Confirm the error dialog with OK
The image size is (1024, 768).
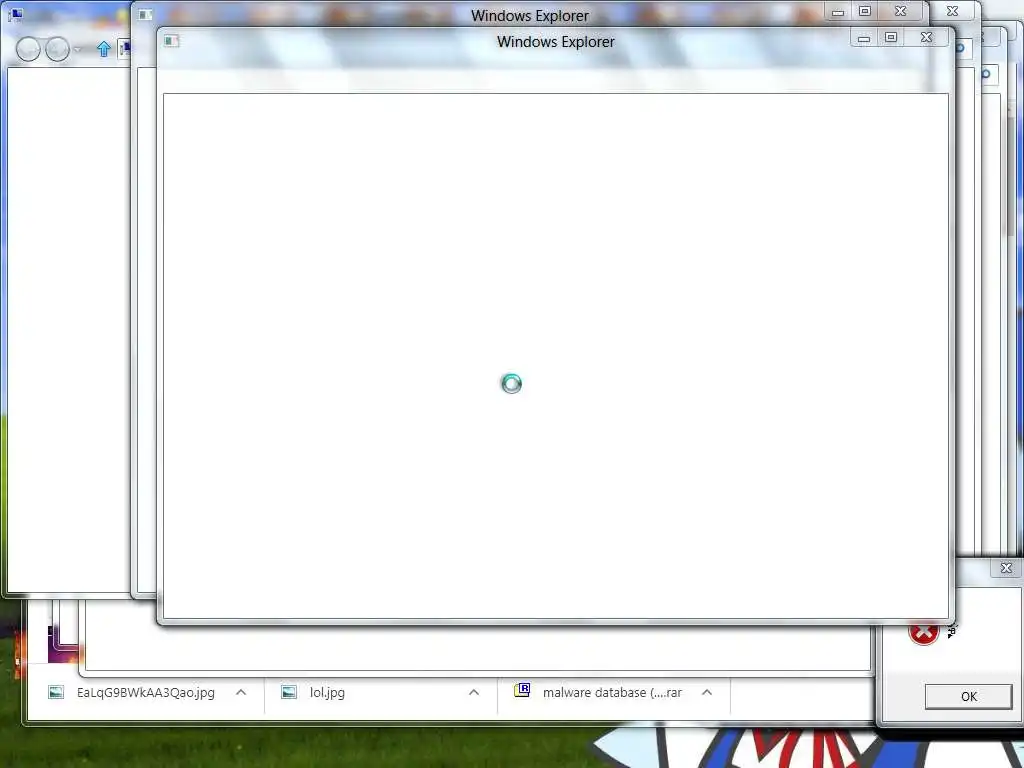point(968,697)
